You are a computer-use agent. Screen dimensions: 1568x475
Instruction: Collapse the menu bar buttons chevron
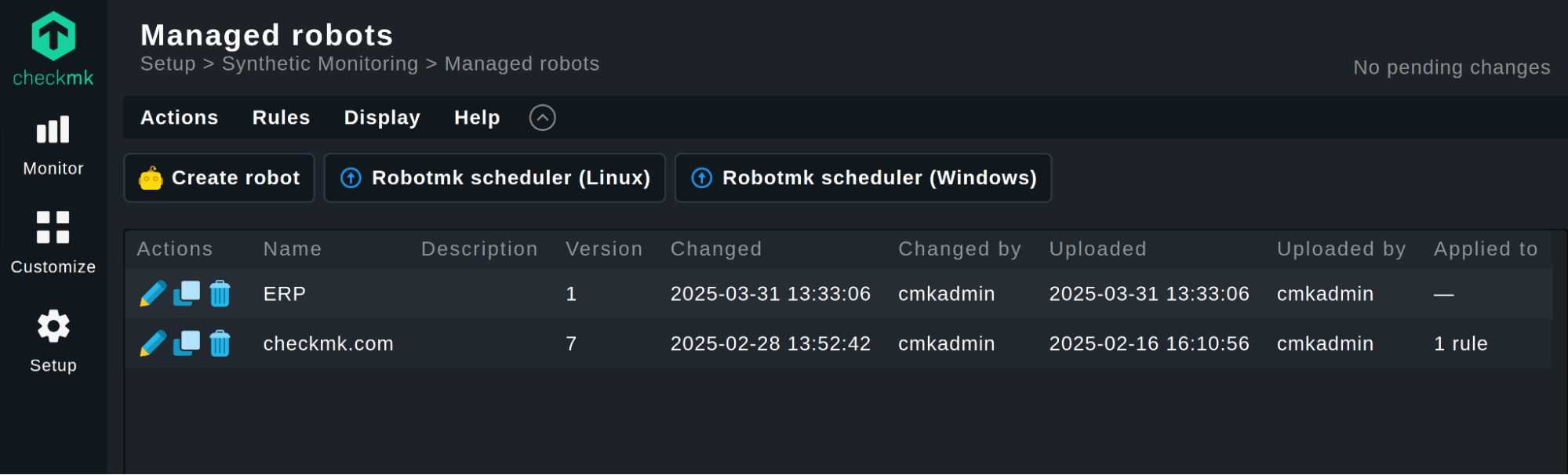[x=542, y=118]
